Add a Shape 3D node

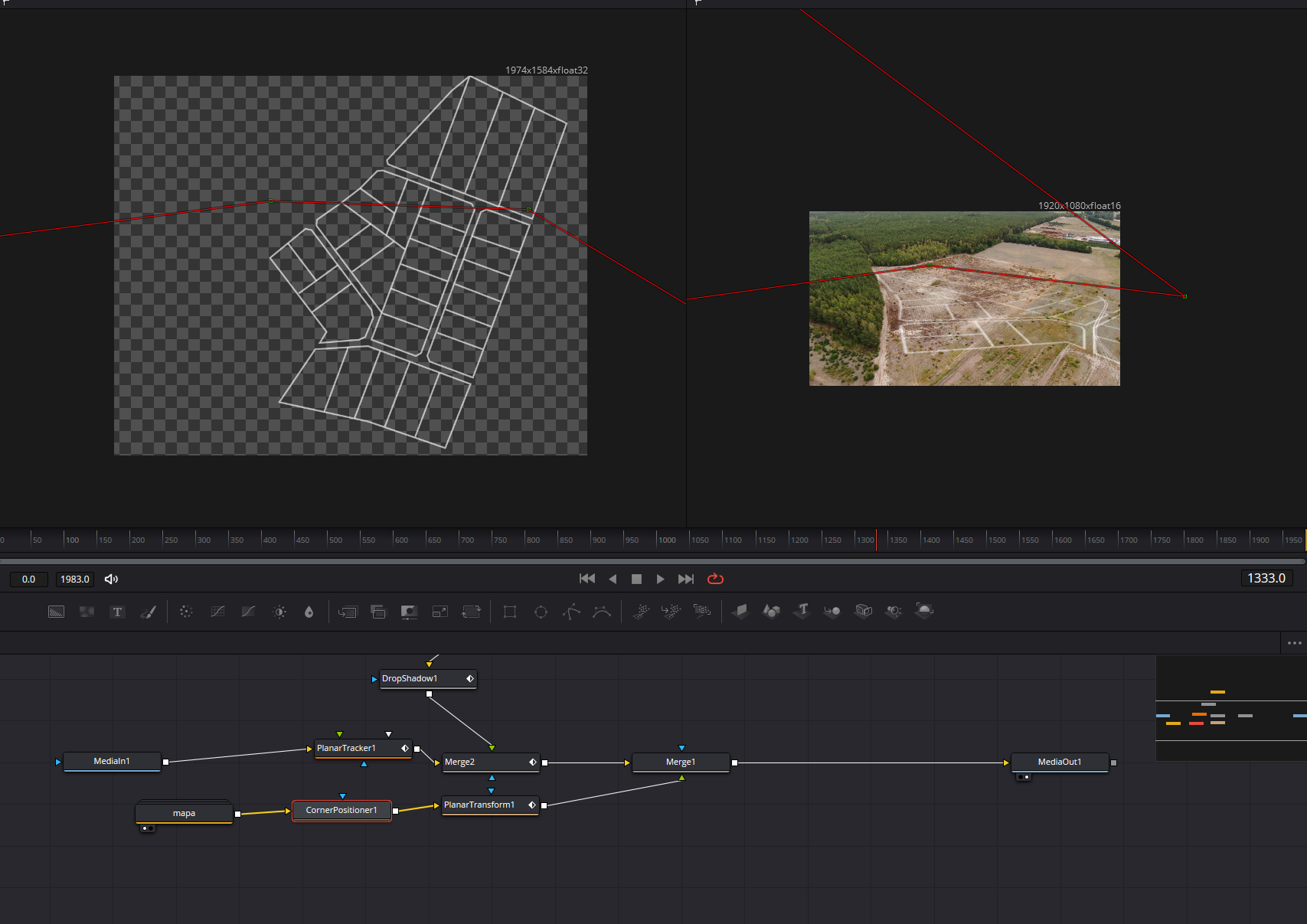771,611
